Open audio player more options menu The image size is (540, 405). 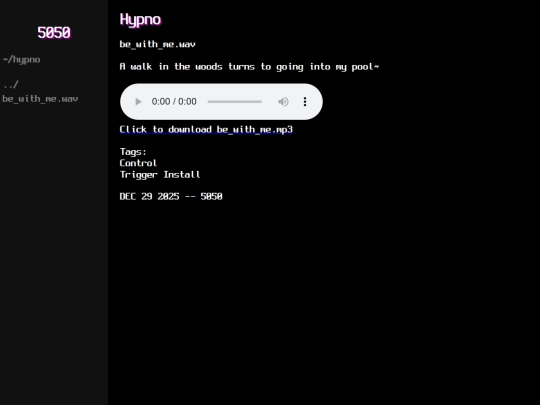[x=305, y=102]
